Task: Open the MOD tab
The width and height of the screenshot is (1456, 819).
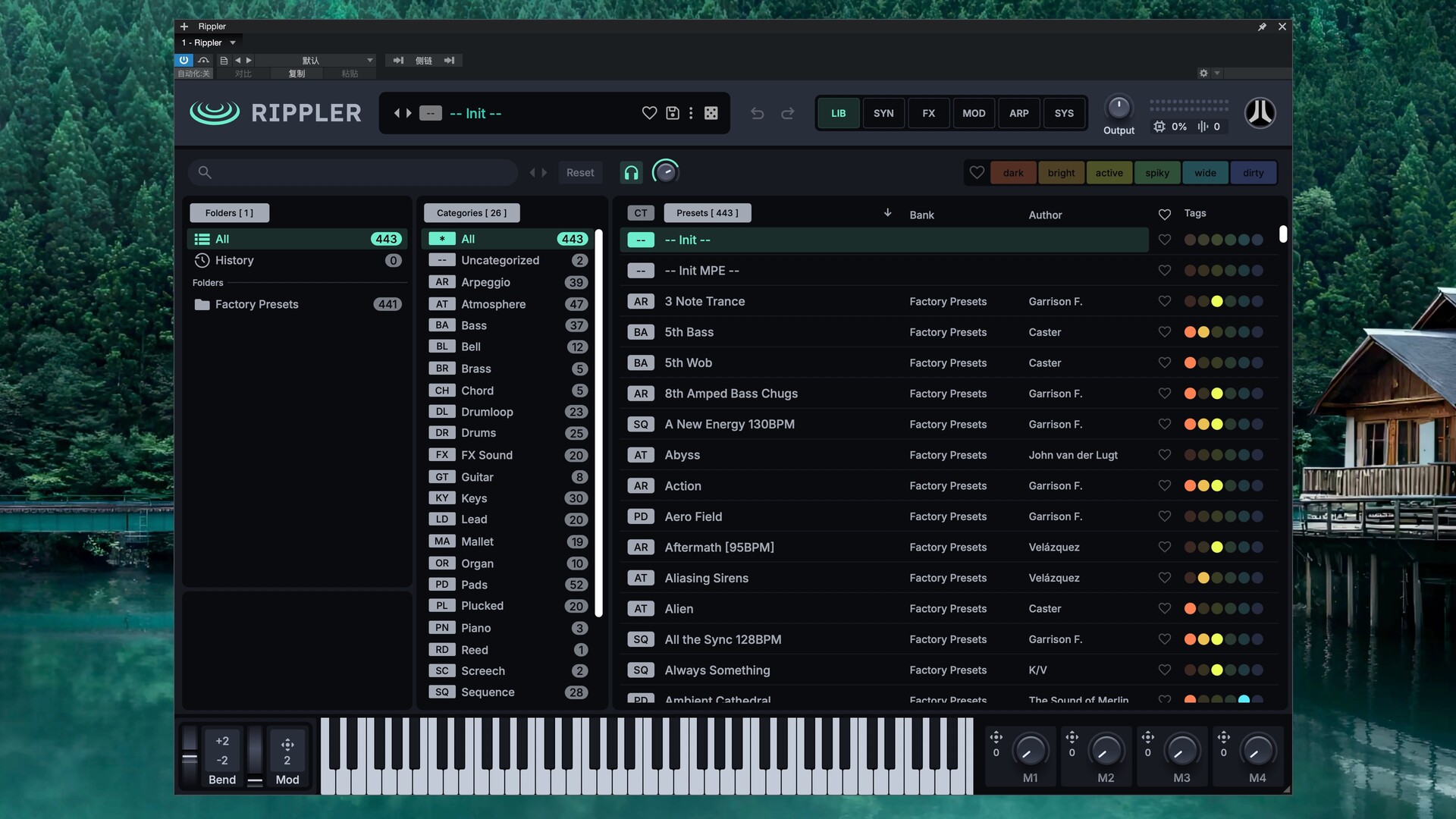Action: [974, 113]
